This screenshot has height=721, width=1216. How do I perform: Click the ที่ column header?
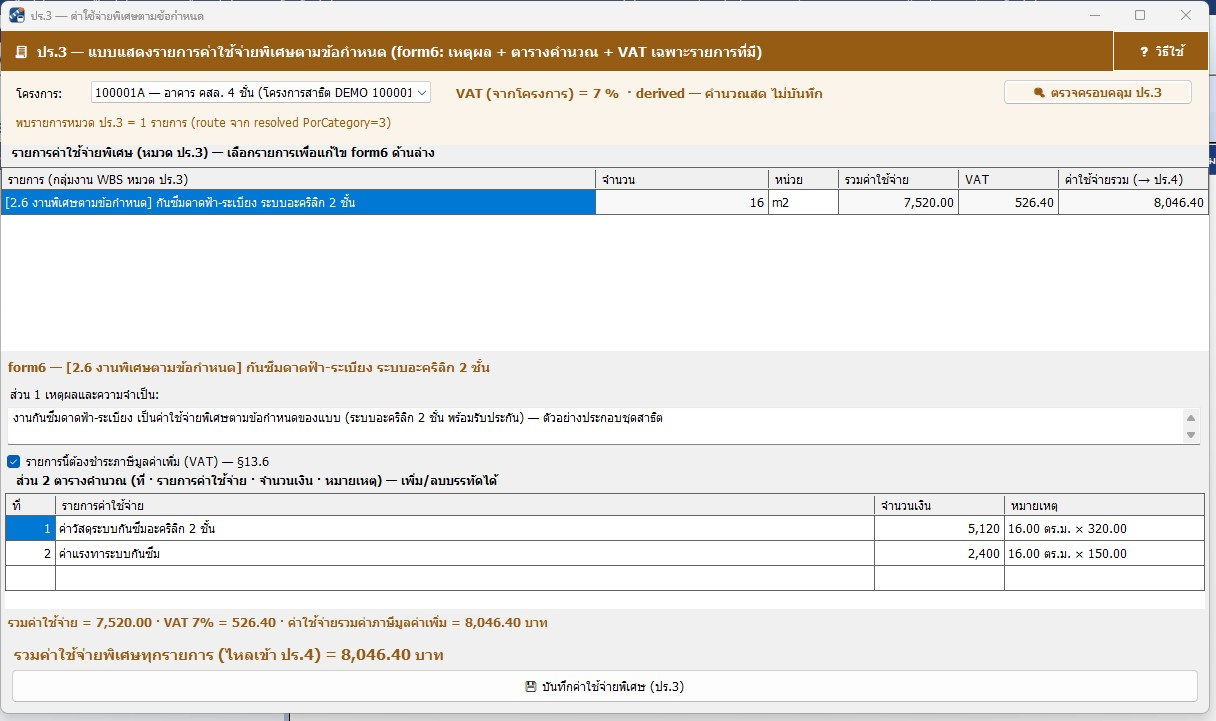(x=30, y=505)
